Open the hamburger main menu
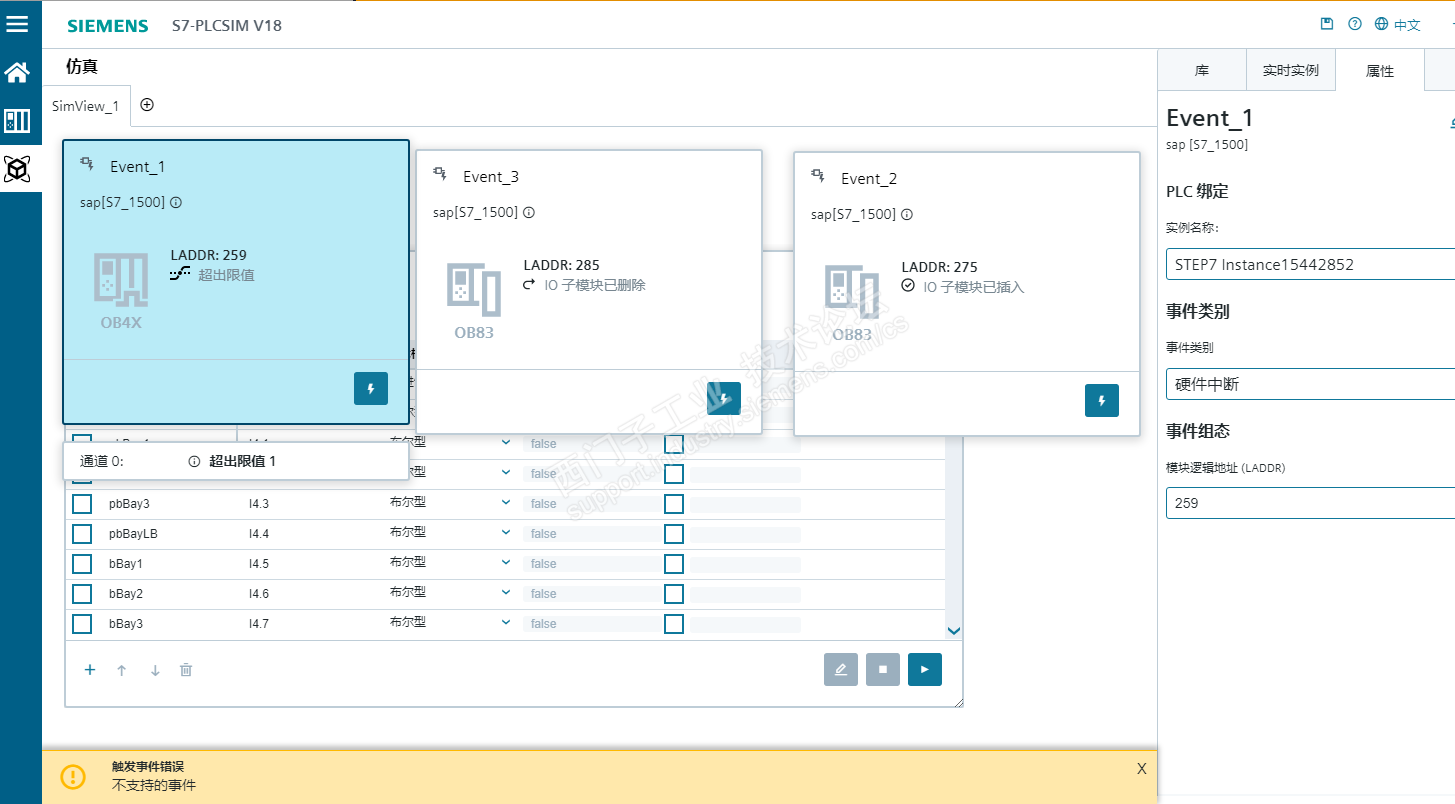 coord(17,24)
